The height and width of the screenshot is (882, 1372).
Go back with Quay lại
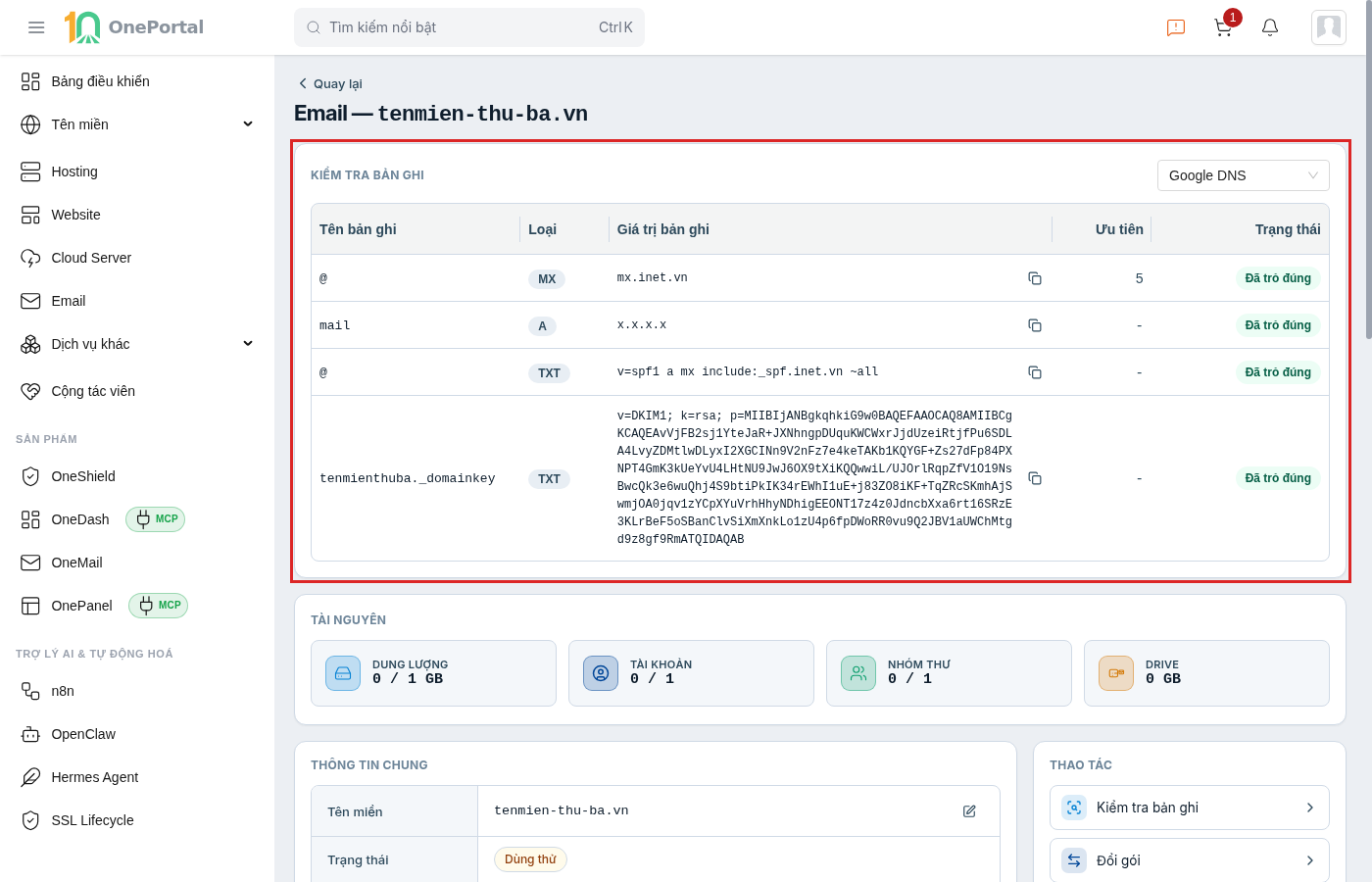(x=330, y=83)
